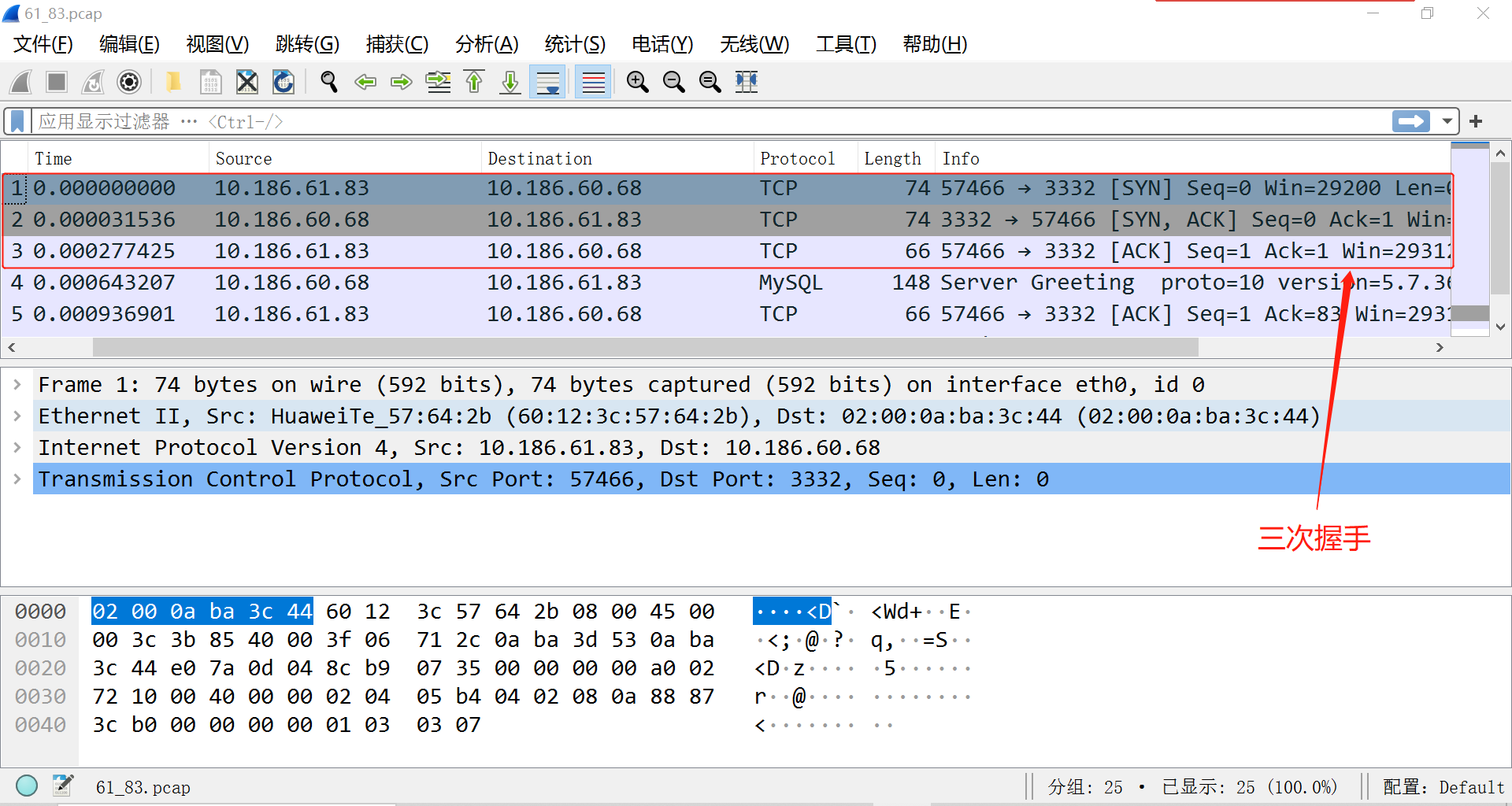Open the 跳转(G) menu

(307, 44)
